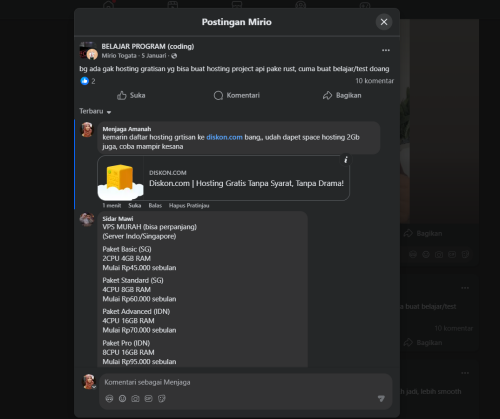Follow the diskon.com link in comment

224,137
